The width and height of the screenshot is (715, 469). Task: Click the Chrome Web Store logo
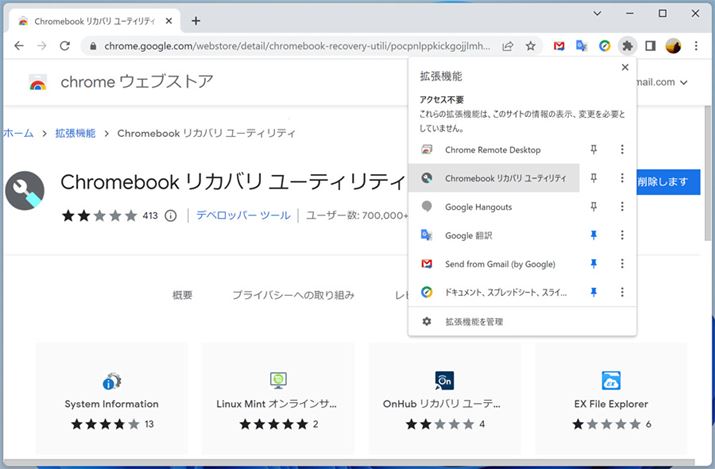point(38,82)
